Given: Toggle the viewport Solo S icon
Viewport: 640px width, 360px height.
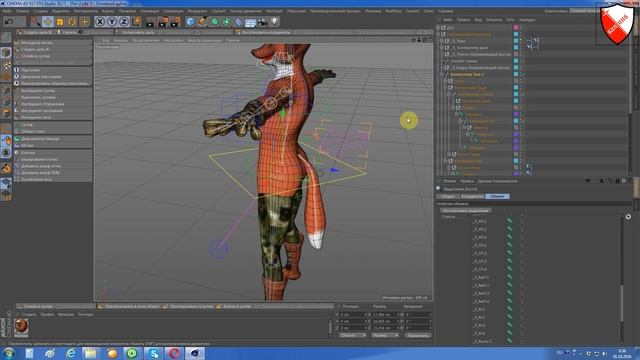Looking at the screenshot, I should point(6,152).
